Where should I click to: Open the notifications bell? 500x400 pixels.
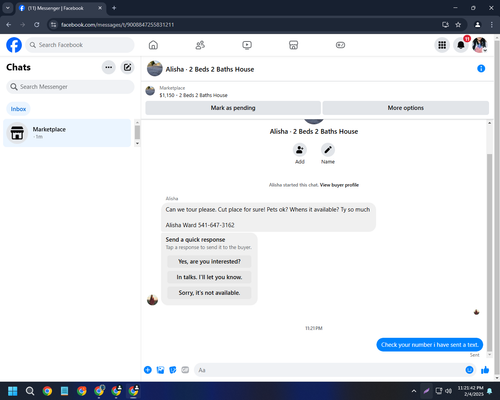[x=461, y=45]
